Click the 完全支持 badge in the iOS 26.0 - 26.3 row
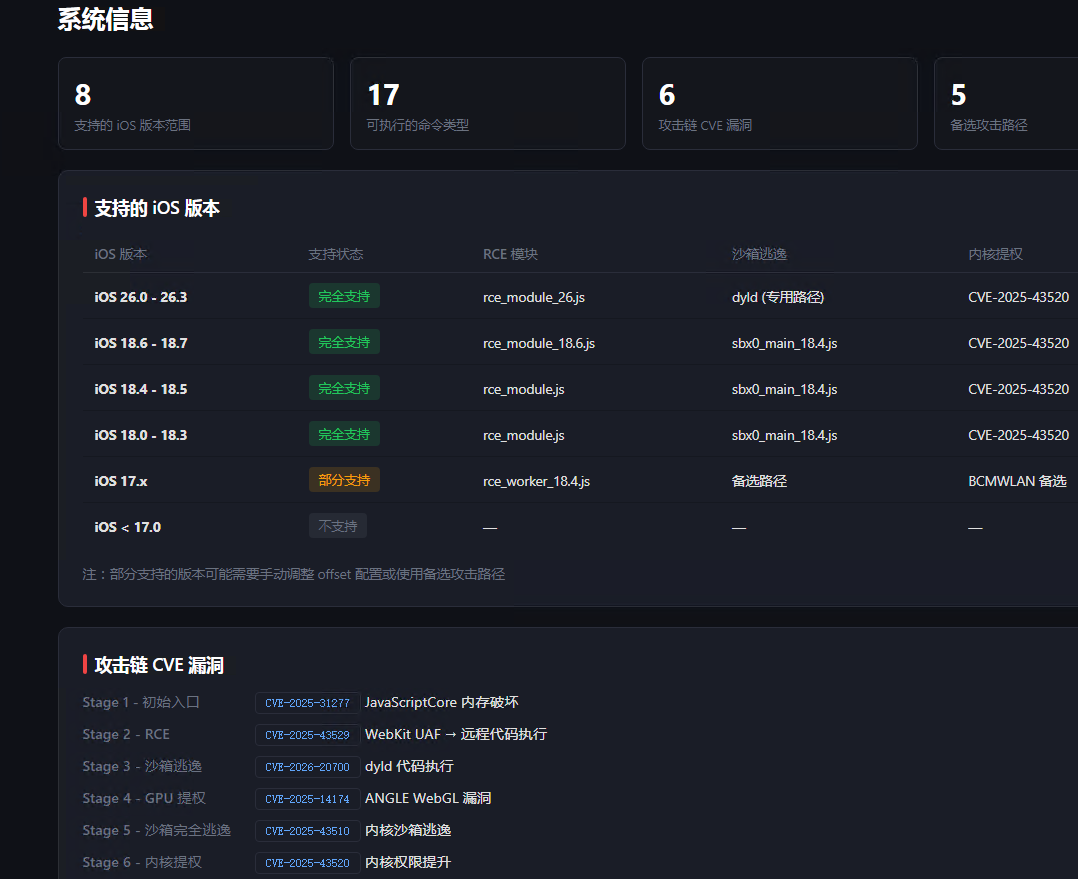1078x879 pixels. click(x=344, y=296)
